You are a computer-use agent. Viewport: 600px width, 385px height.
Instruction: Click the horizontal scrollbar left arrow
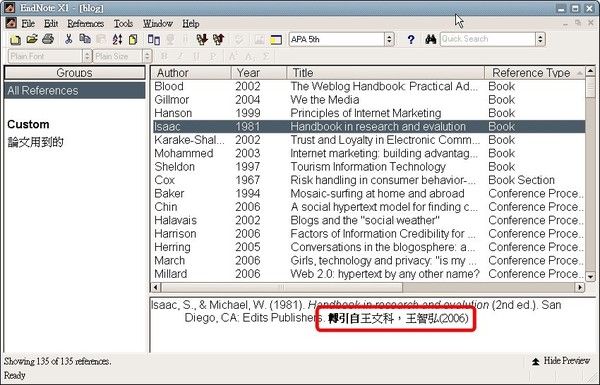155,287
